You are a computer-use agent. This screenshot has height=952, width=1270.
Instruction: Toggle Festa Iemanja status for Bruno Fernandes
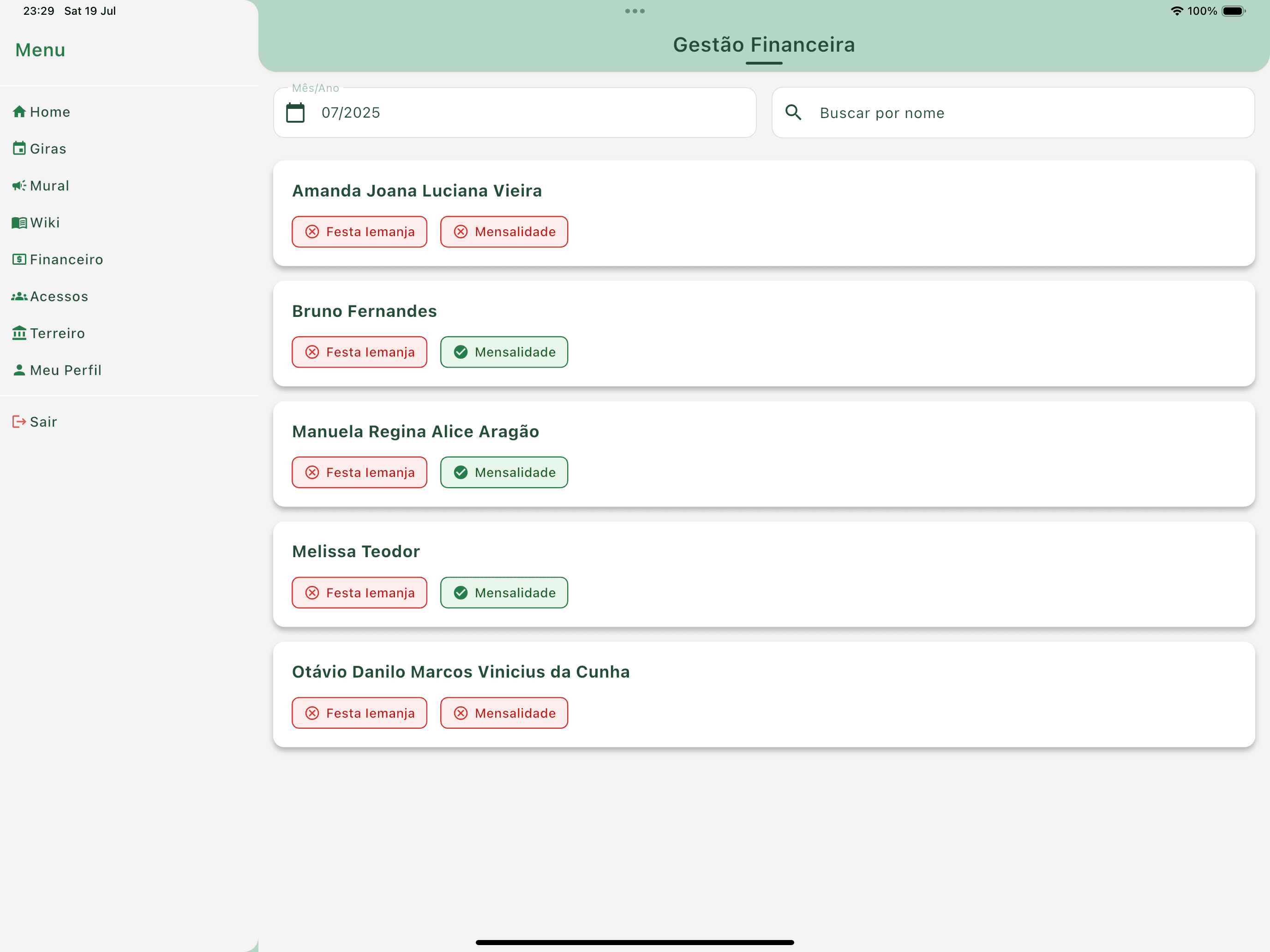point(359,352)
